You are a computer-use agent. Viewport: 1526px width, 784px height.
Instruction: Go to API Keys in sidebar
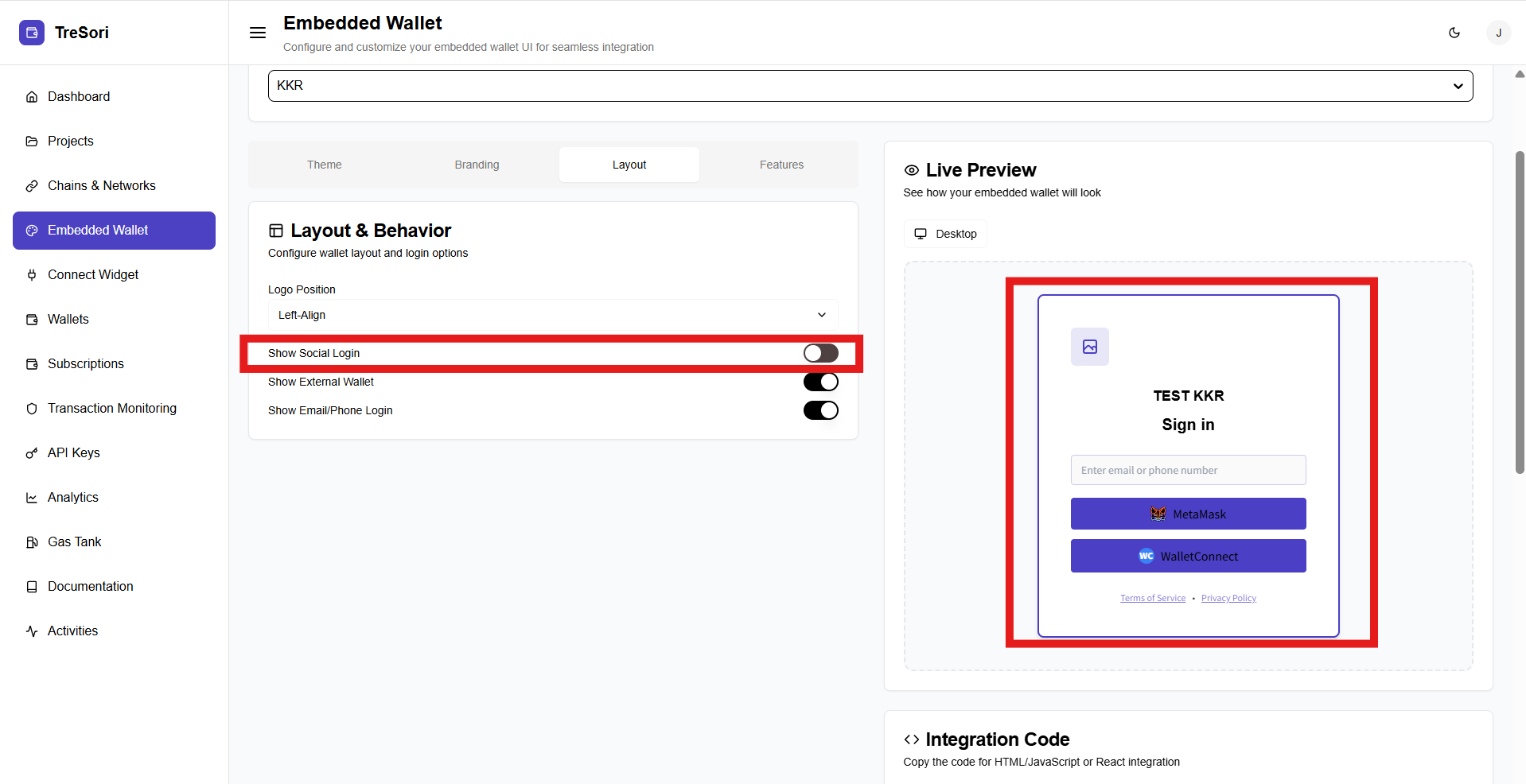(x=73, y=452)
